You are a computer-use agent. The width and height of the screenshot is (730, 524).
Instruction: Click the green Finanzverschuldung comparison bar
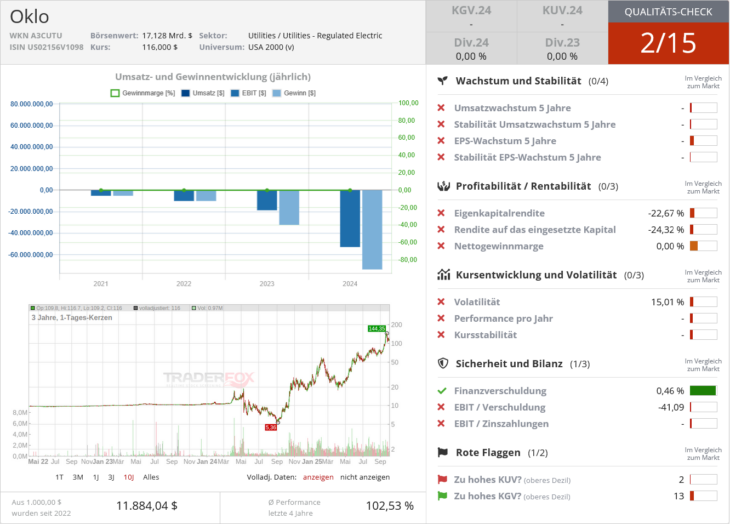(x=704, y=391)
